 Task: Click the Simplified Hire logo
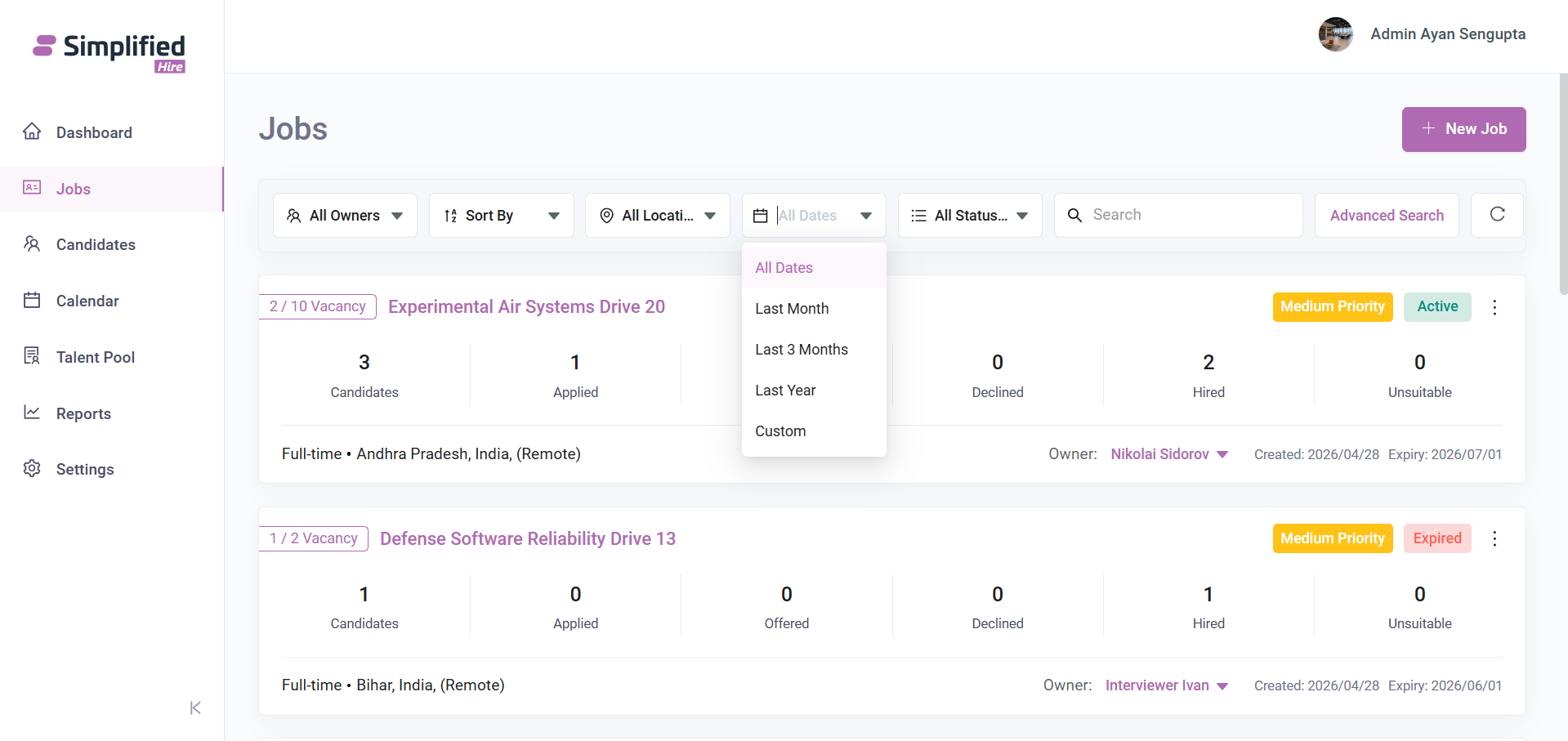point(109,53)
